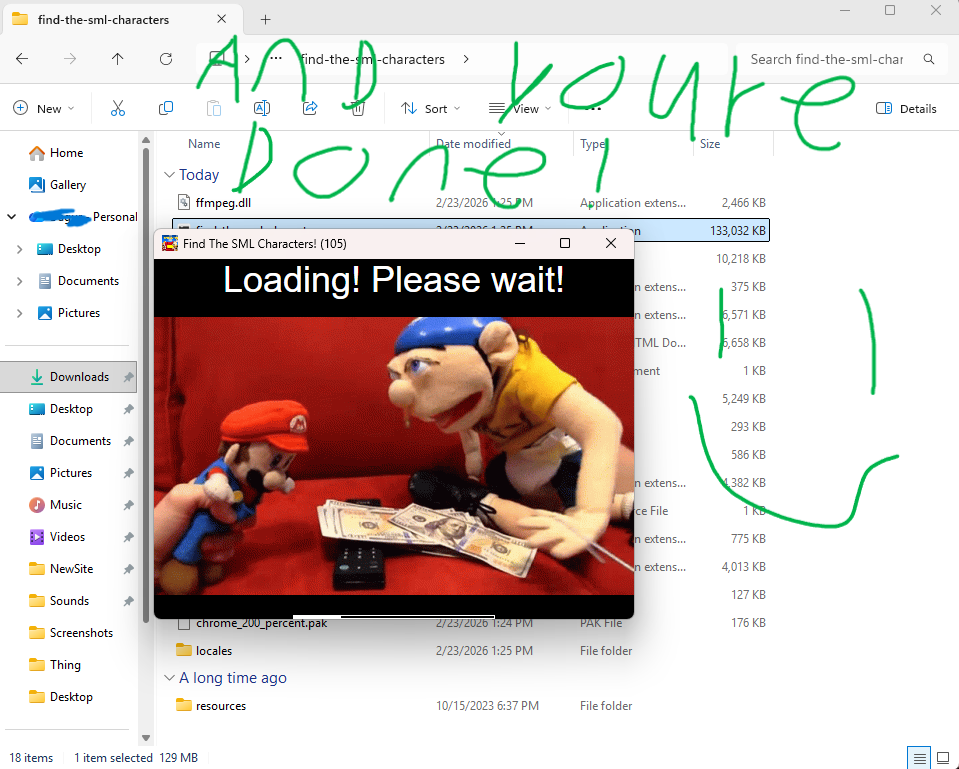Close the find-the-sml-characters tab
Screen dimensions: 959x769
click(x=221, y=19)
